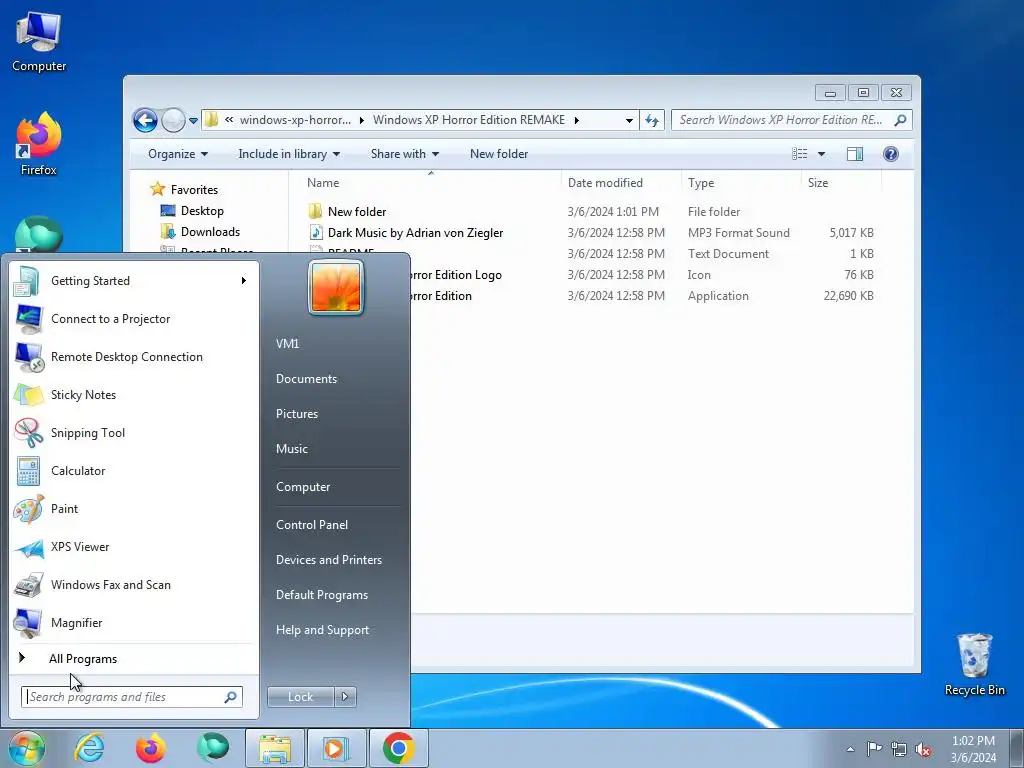1024x768 pixels.
Task: Open Windows Explorer taskbar button
Action: point(275,748)
